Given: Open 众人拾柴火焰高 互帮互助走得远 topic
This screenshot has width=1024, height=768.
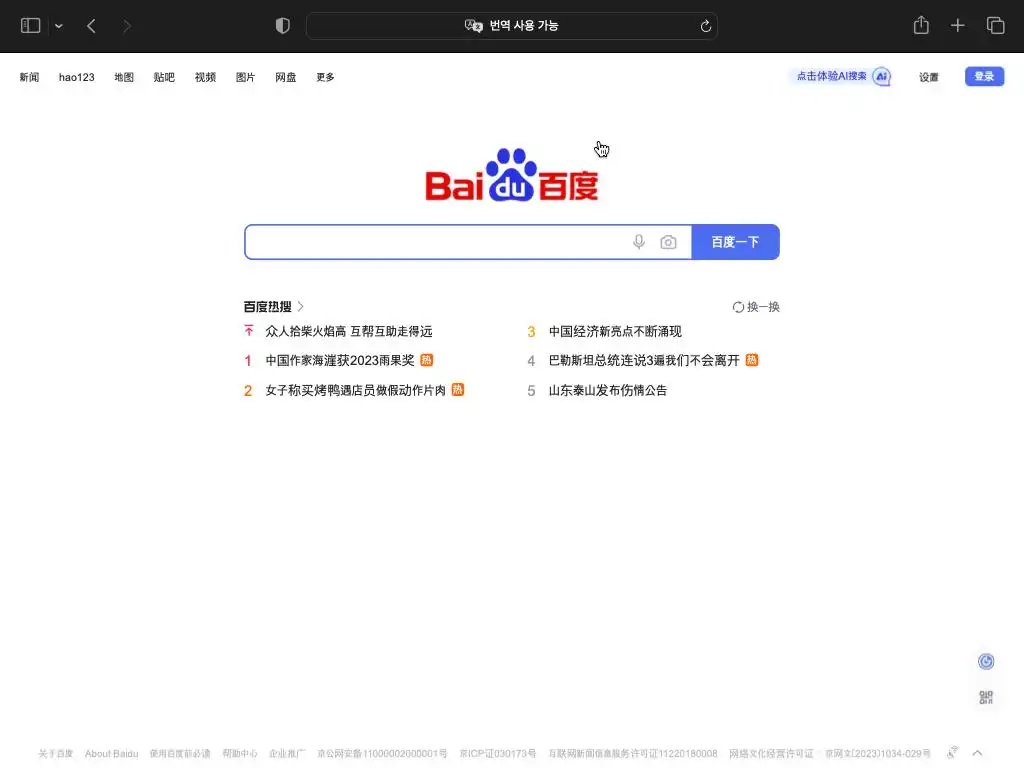Looking at the screenshot, I should pos(349,331).
